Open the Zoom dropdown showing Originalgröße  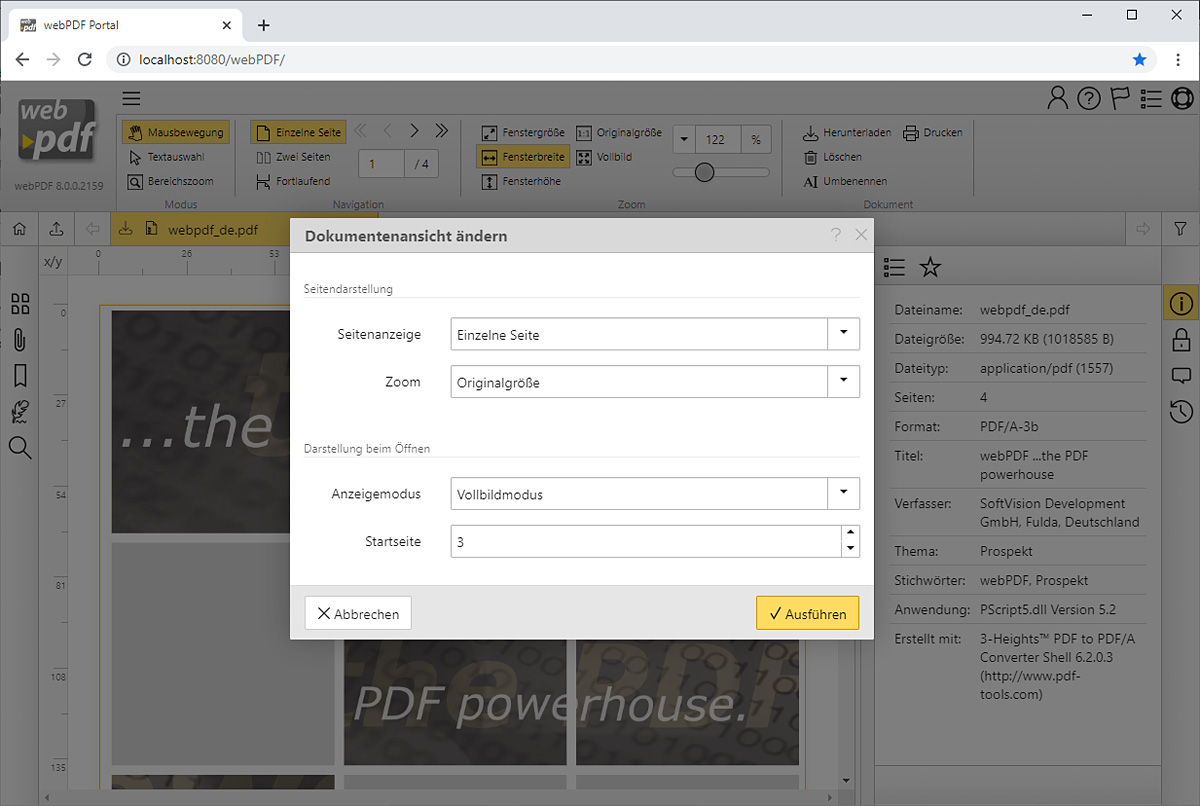[843, 381]
